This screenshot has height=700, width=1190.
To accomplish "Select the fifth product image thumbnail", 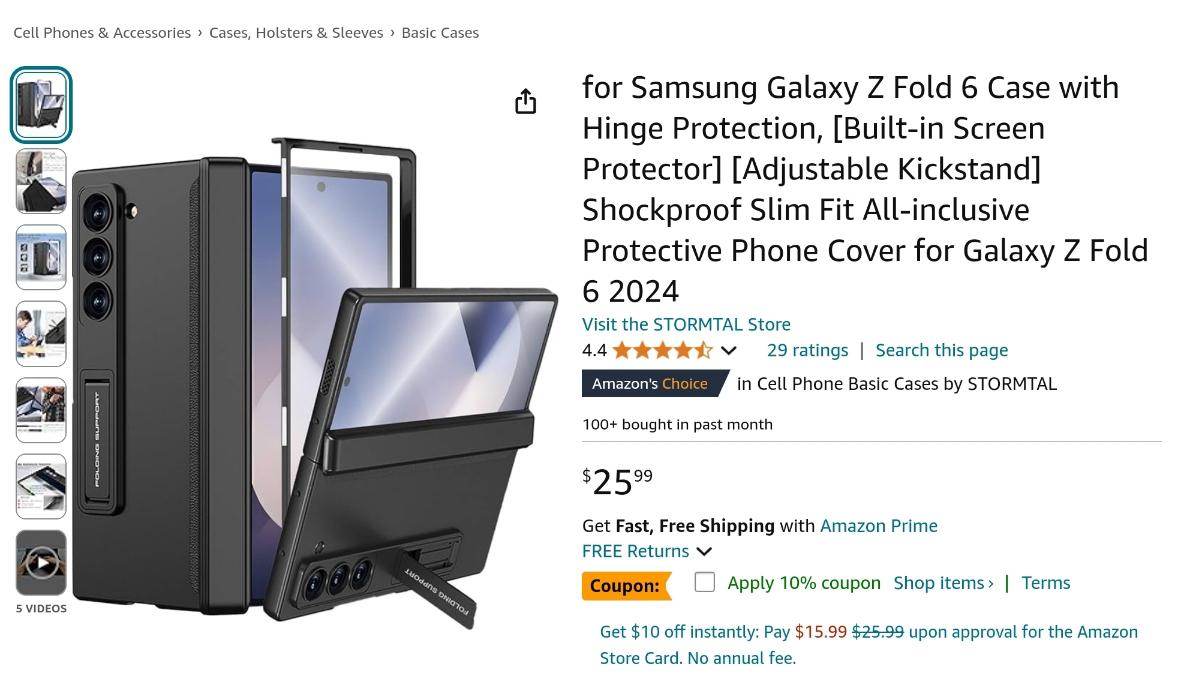I will point(41,410).
